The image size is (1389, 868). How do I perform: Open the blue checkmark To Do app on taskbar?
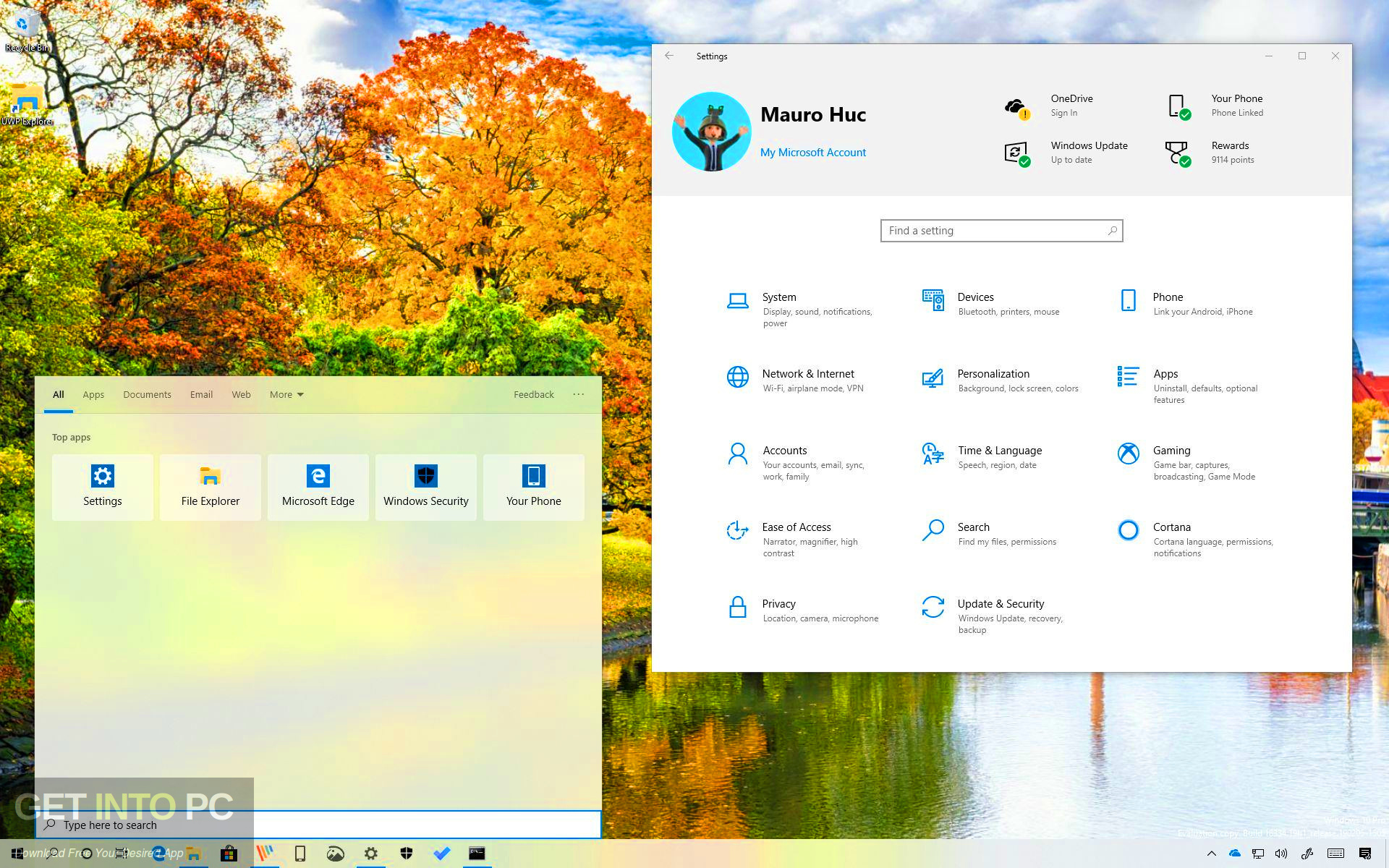pos(441,854)
